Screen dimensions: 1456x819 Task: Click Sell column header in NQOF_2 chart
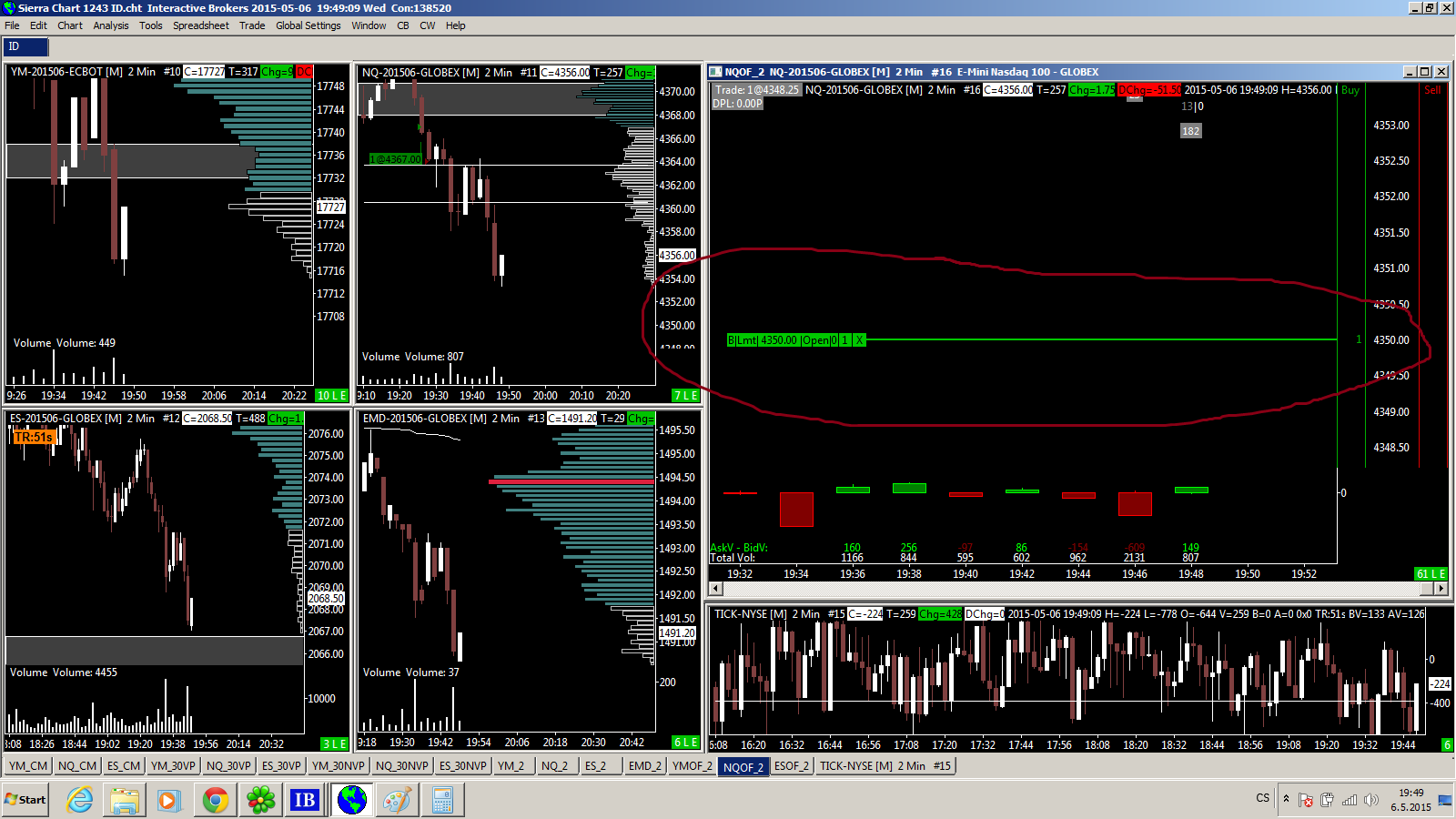click(1432, 90)
